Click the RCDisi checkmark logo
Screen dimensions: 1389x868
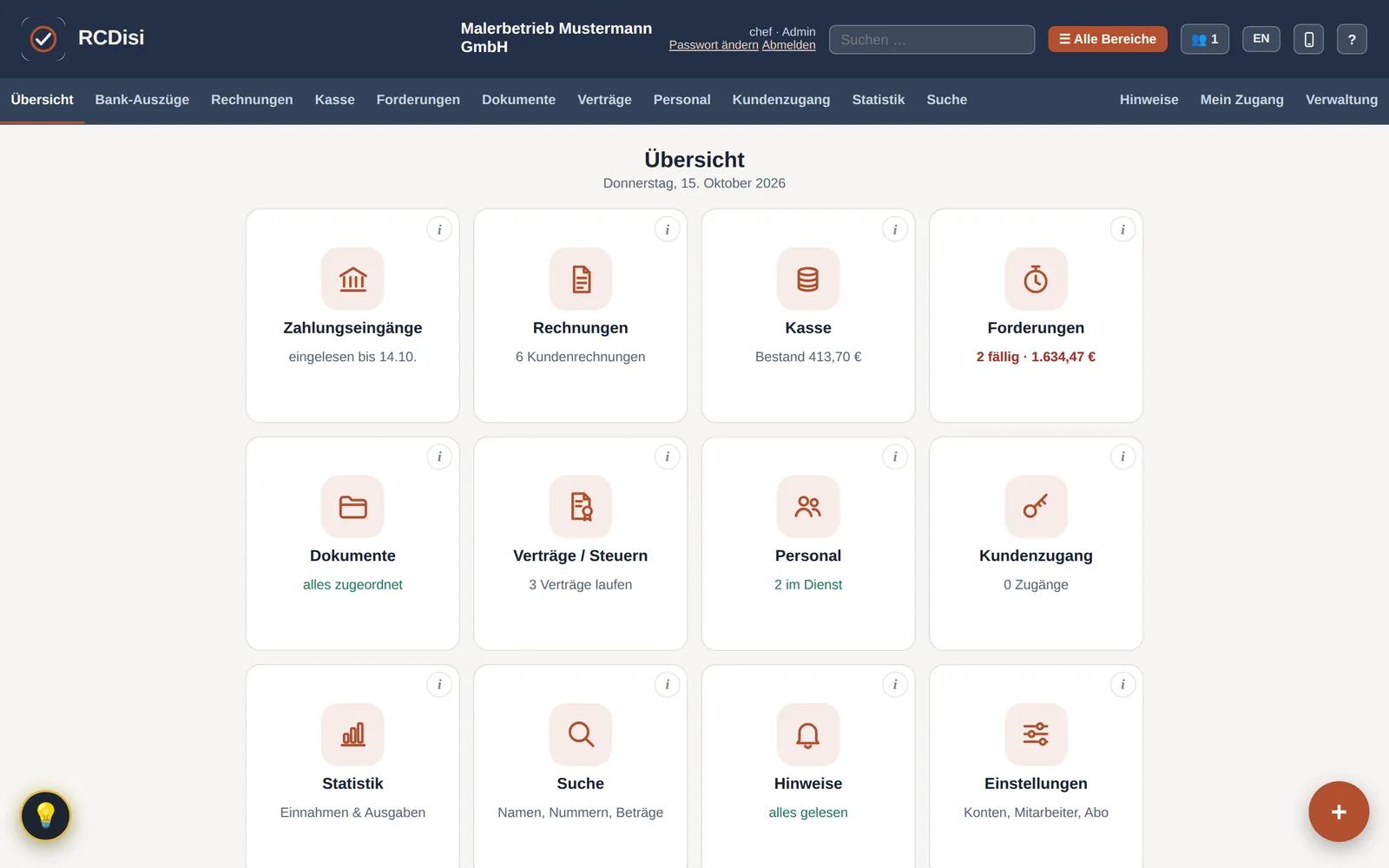[43, 39]
